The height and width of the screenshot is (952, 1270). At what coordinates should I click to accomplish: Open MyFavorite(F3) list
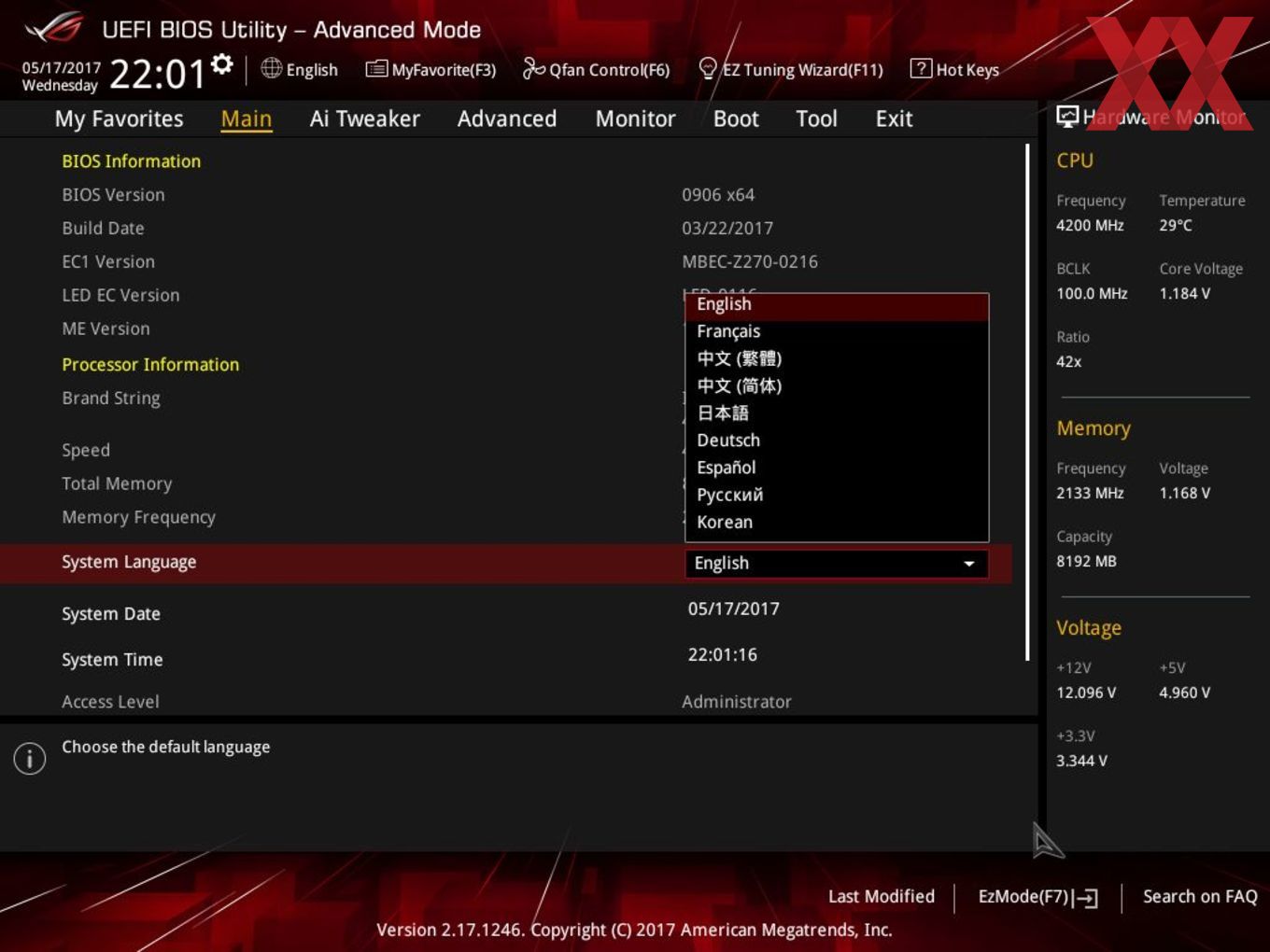coord(430,70)
